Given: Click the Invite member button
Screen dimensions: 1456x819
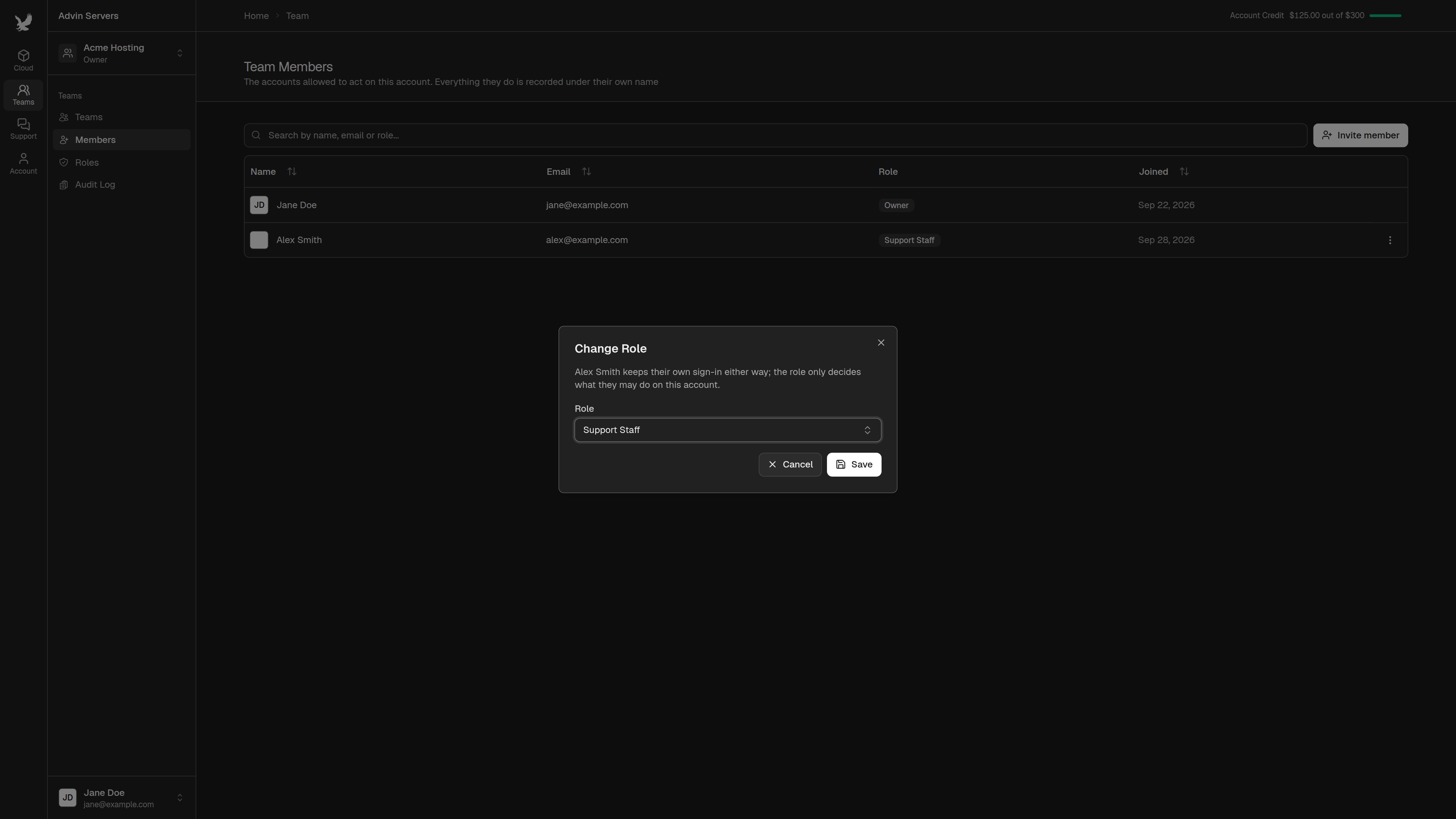Looking at the screenshot, I should coord(1360,136).
